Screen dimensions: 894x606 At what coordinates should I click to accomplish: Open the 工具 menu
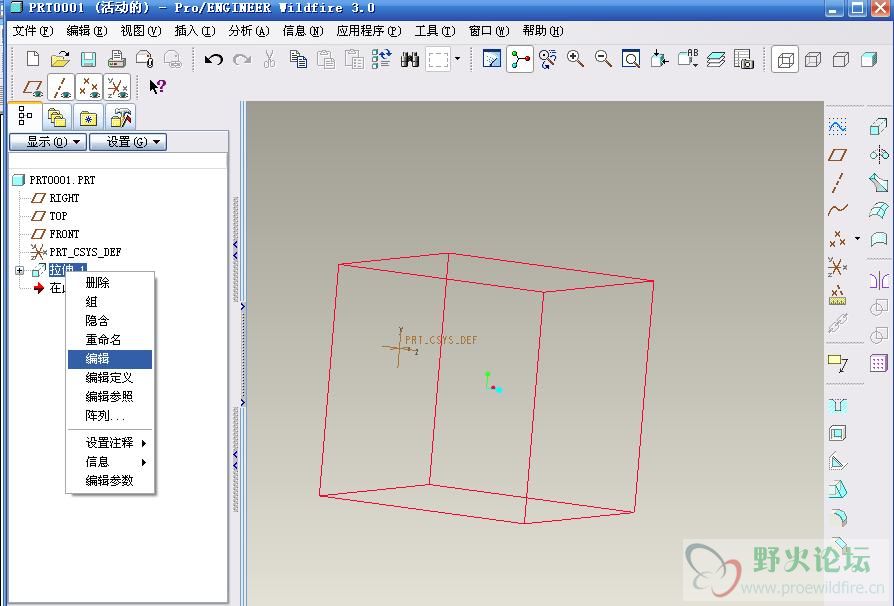[x=435, y=31]
